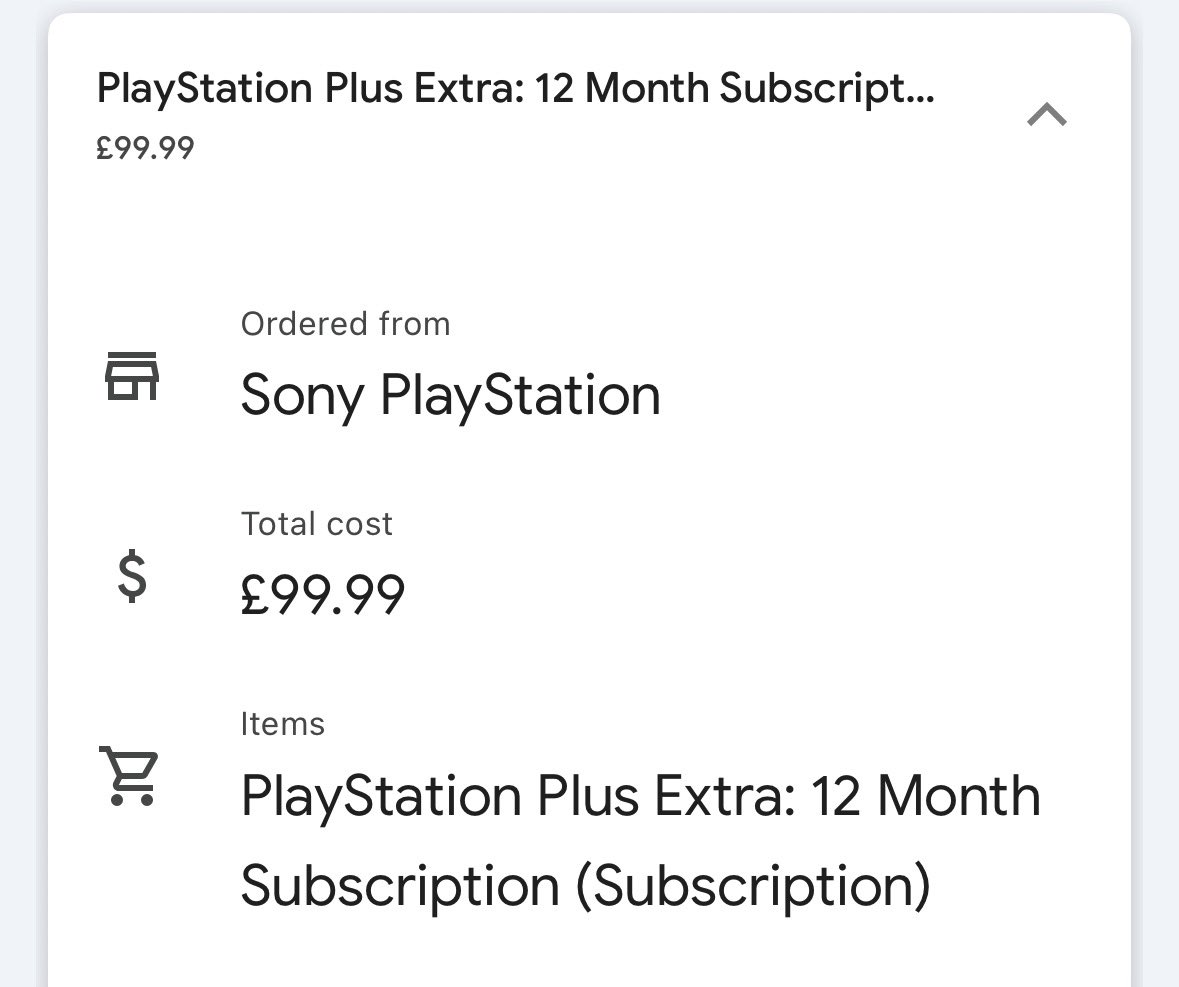
Task: Click the PlayStation Plus Extra card title
Action: [x=516, y=89]
